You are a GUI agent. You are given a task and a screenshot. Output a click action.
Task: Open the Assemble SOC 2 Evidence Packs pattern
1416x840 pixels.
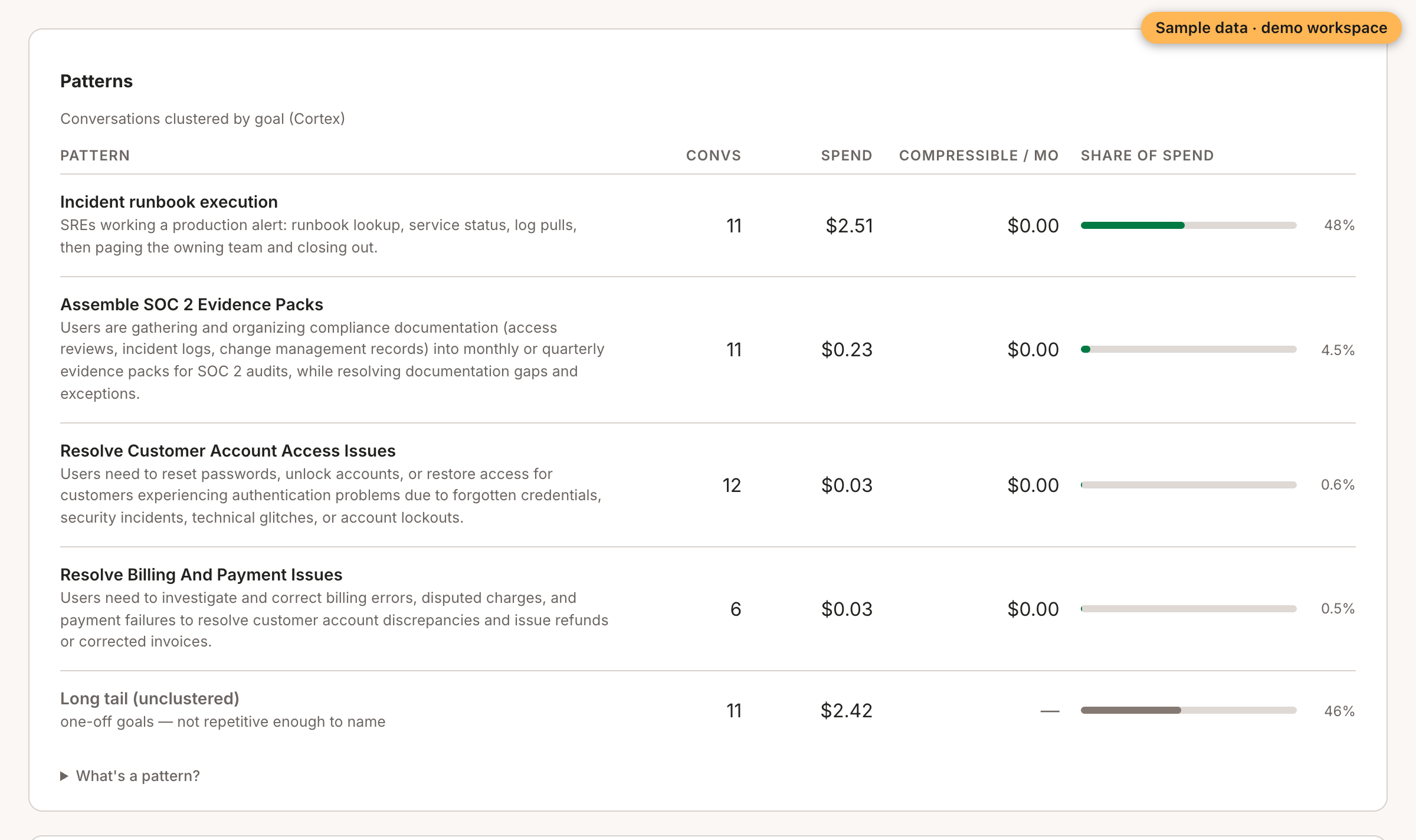(x=192, y=304)
